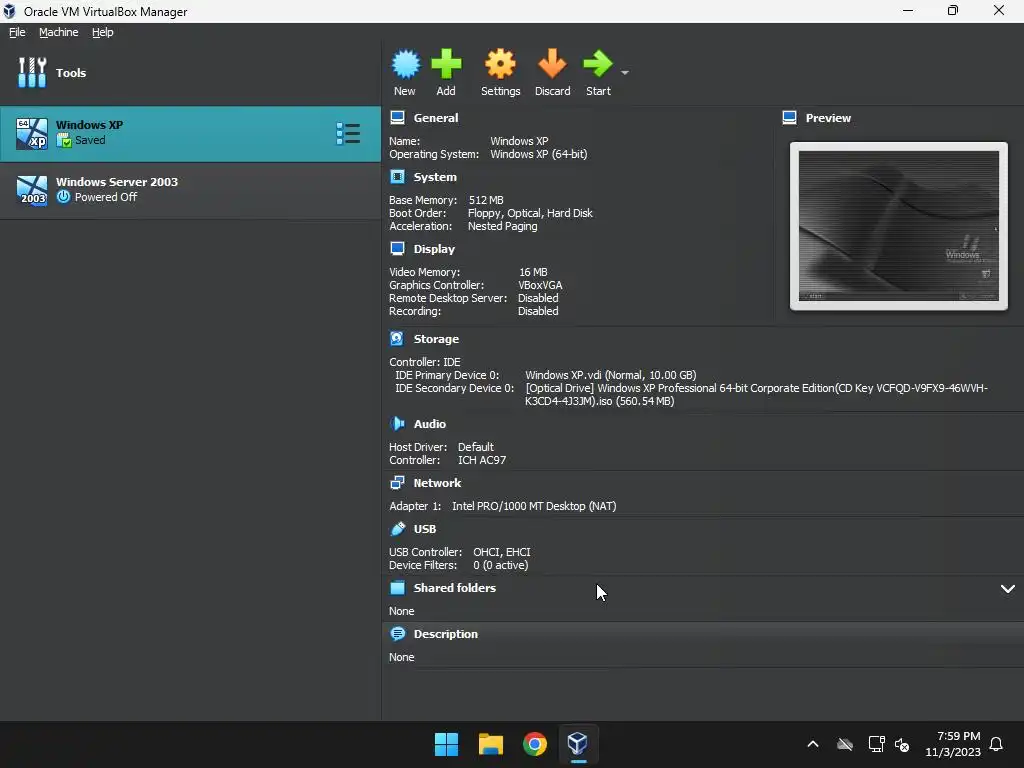Open the Windows XP machine menu icon
The image size is (1024, 768).
[348, 133]
